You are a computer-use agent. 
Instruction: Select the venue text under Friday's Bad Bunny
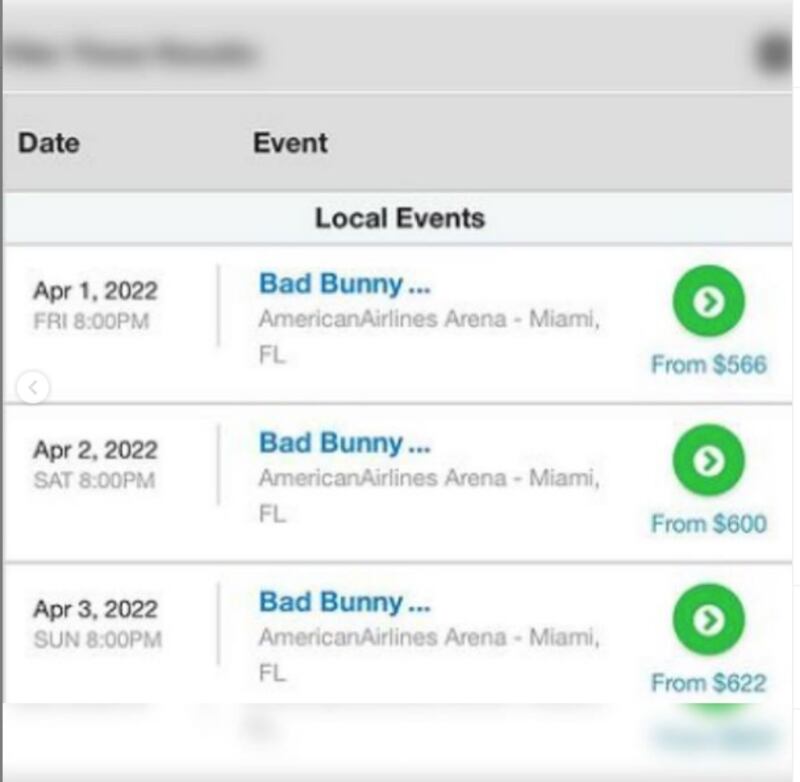coord(429,336)
